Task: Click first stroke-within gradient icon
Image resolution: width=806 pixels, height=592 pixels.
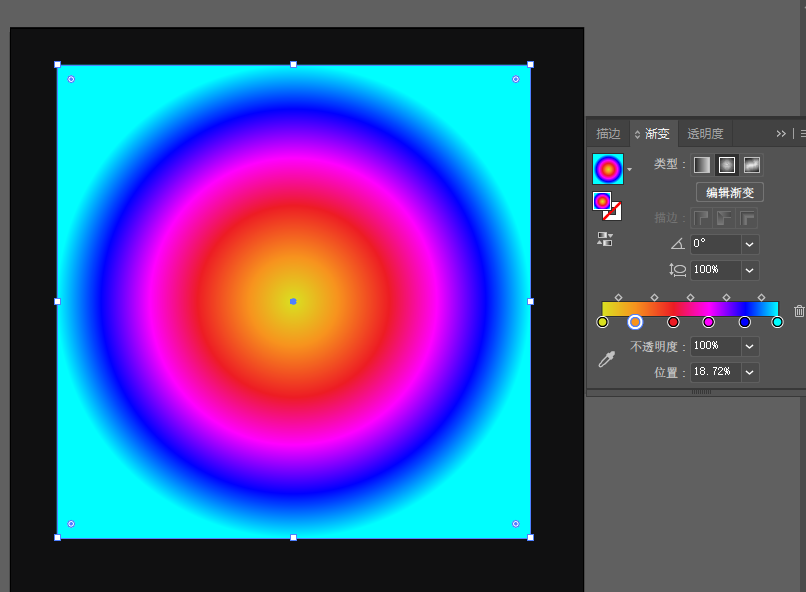Action: 701,218
